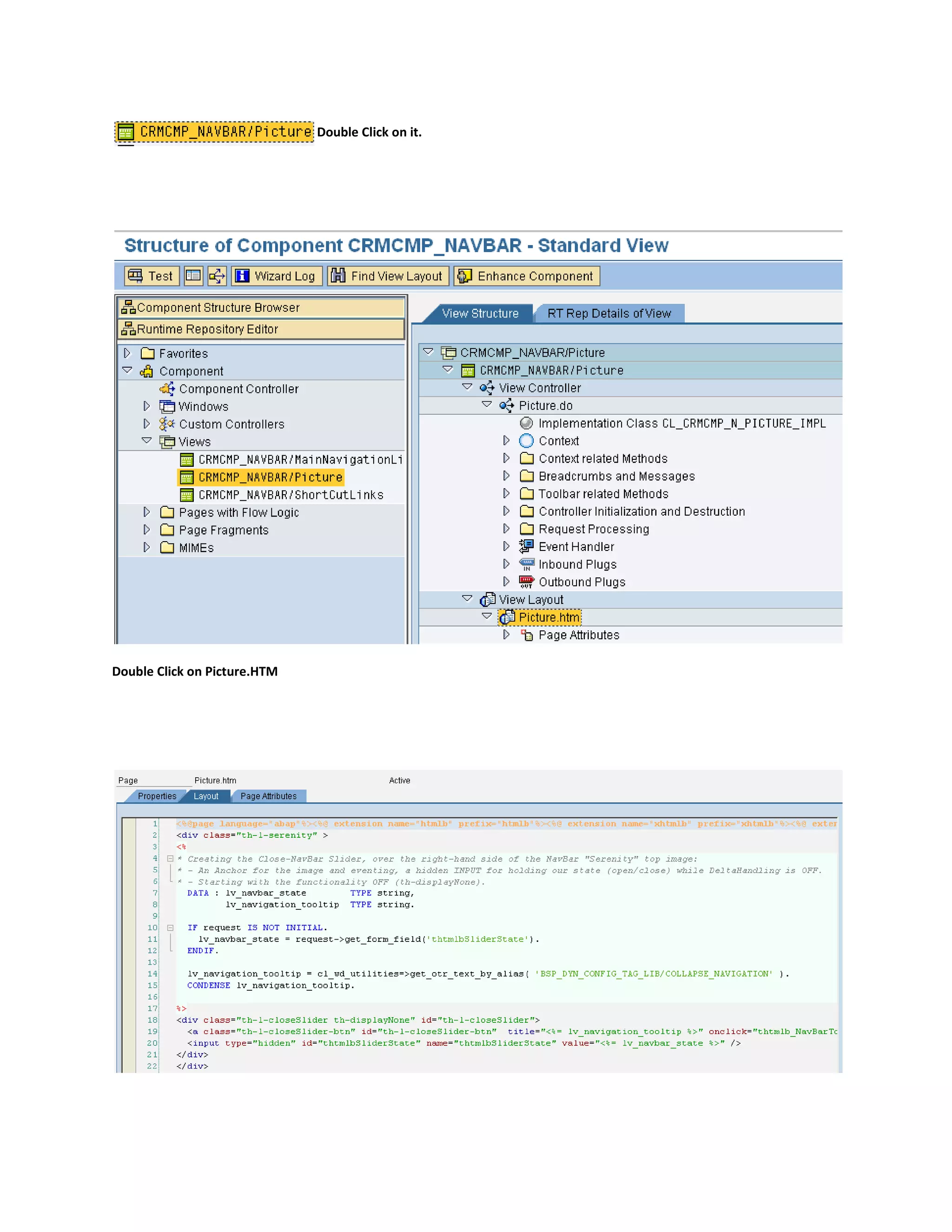
Task: Switch to RT Rep Details of View tab
Action: (608, 314)
